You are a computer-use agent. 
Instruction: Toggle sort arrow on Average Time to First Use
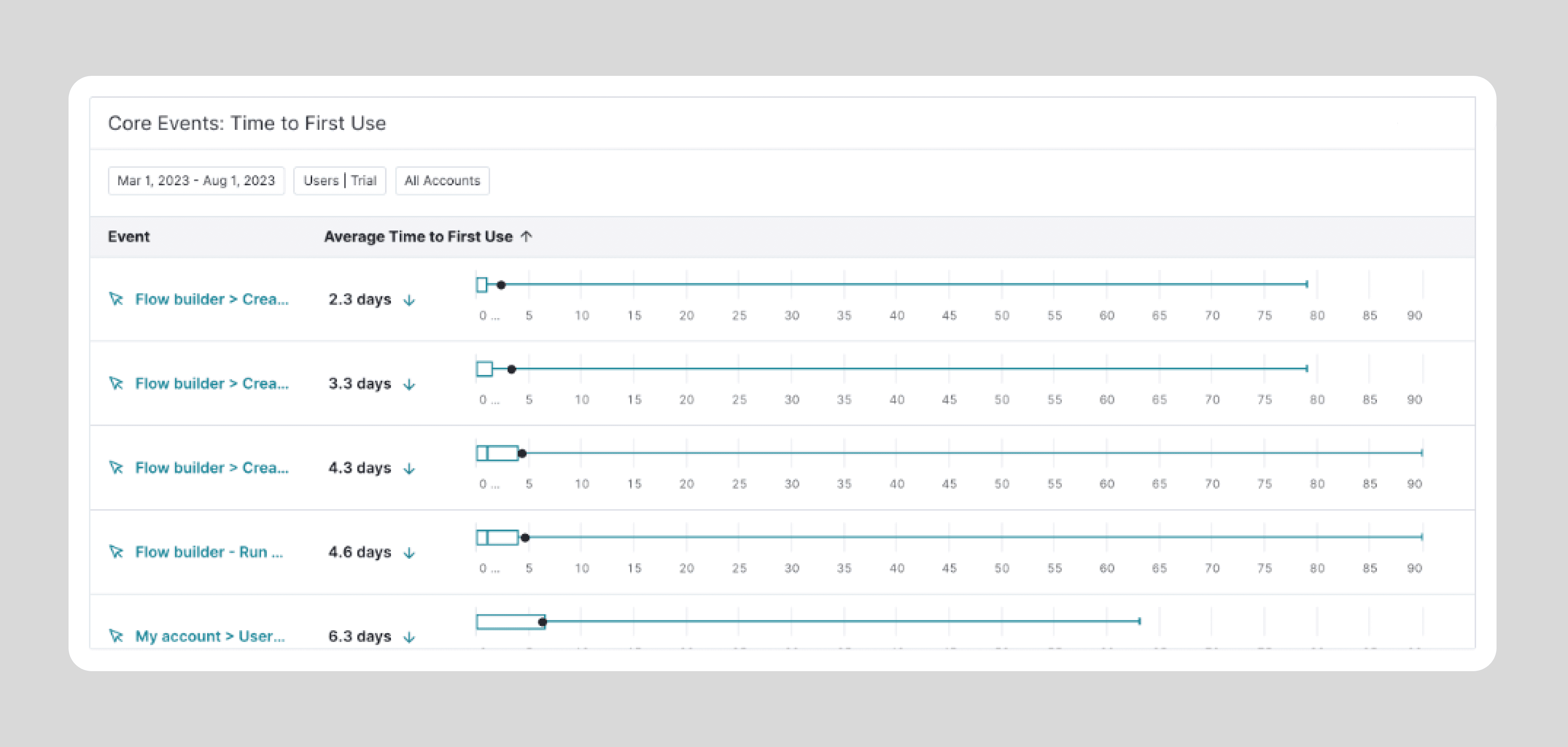tap(527, 236)
